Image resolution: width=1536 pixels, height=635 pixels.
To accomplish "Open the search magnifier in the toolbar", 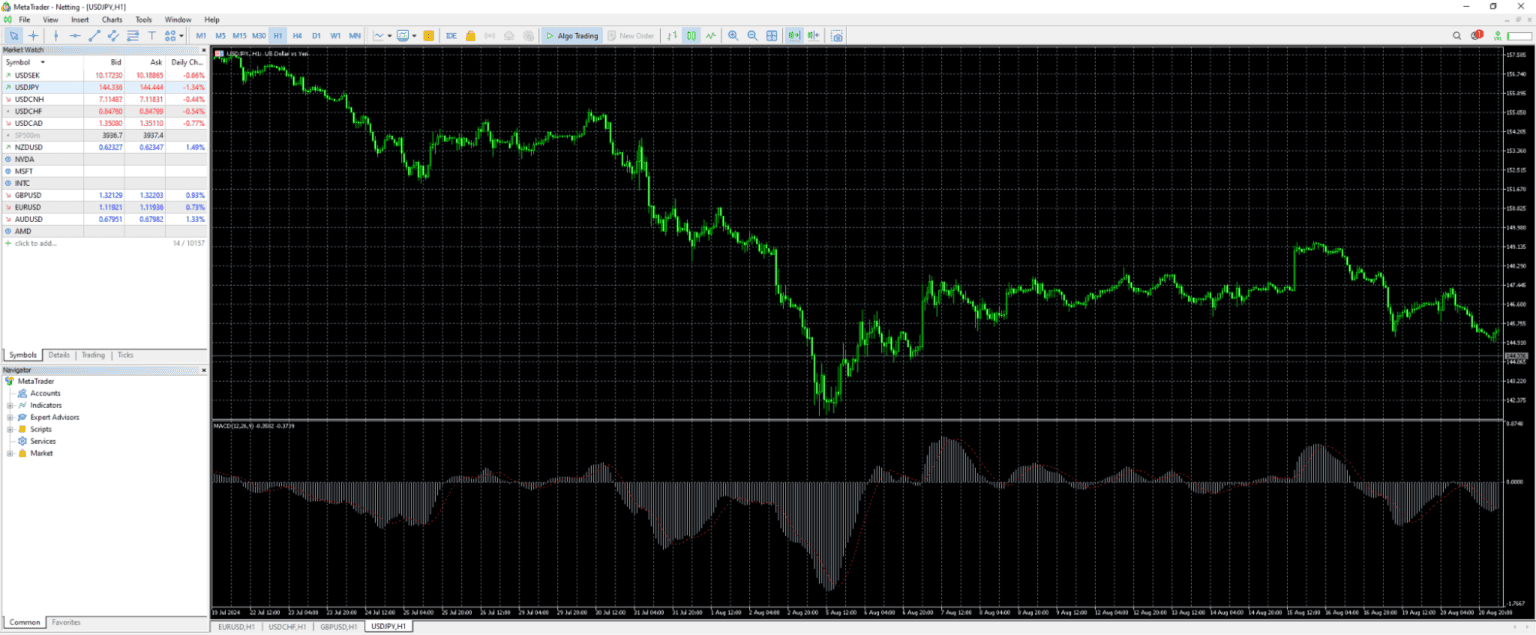I will point(1457,35).
